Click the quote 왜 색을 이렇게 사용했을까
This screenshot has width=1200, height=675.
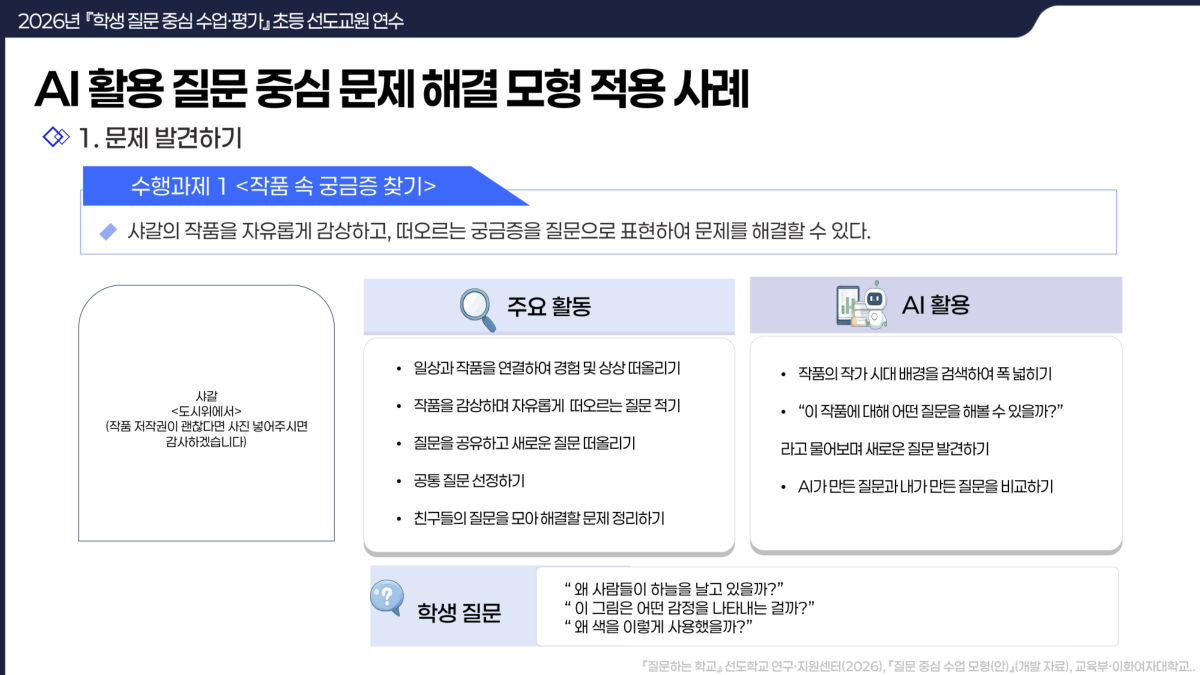(x=658, y=628)
